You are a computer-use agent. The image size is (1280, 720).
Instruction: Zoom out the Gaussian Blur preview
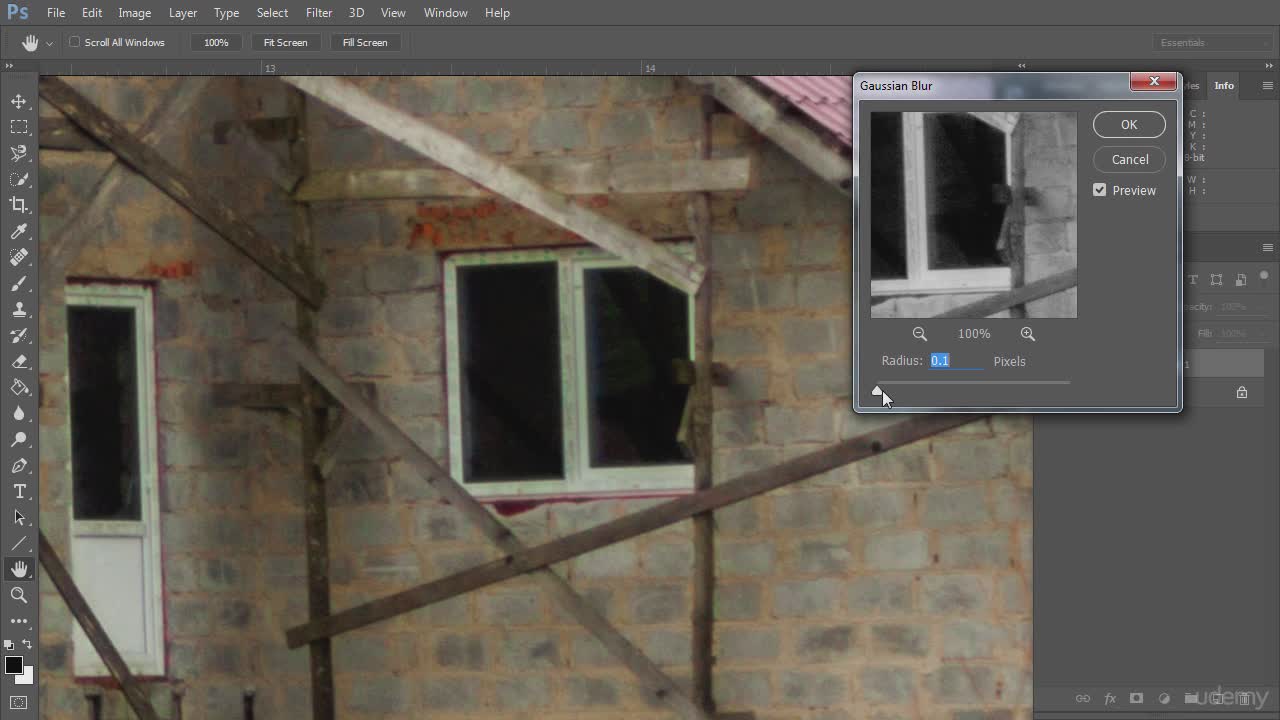pos(920,334)
